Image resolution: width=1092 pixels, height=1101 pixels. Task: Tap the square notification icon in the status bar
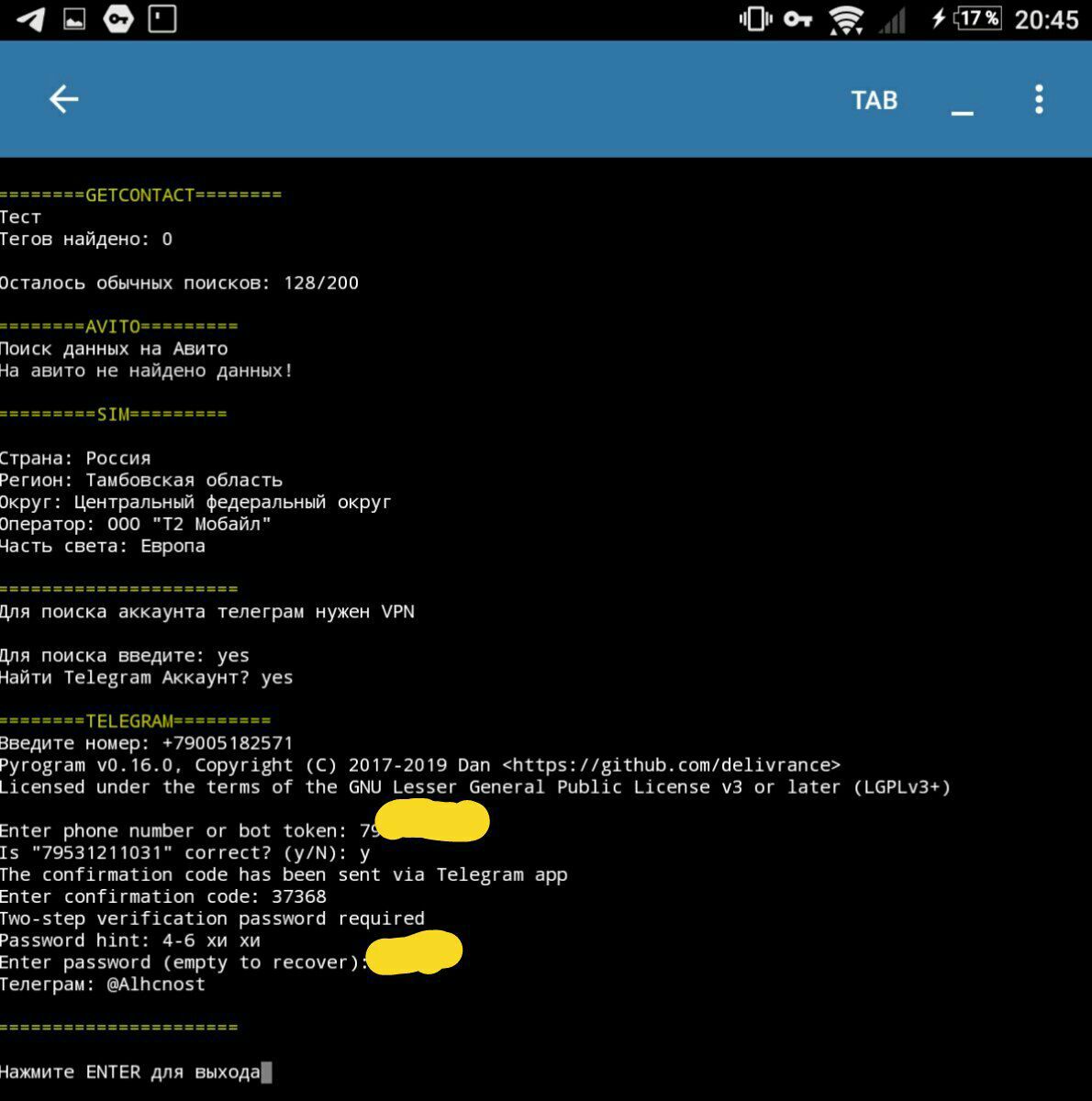(162, 19)
